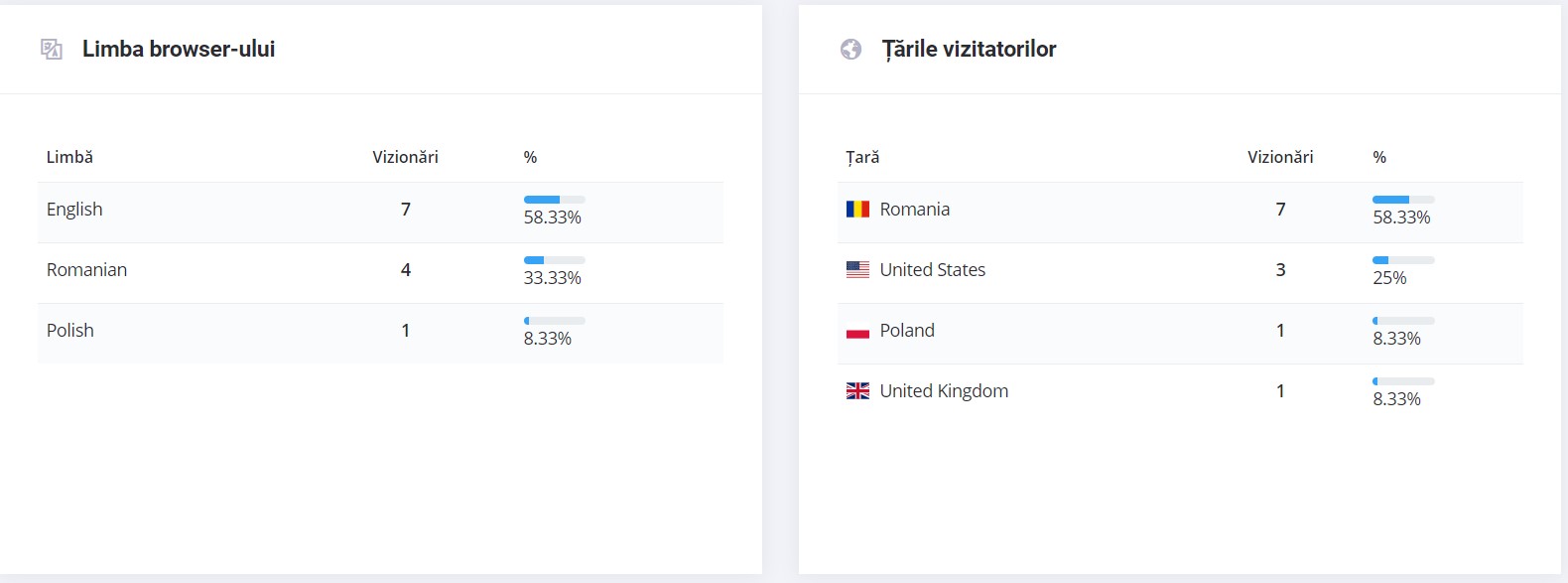The width and height of the screenshot is (1568, 583).
Task: Select the Polish language row
Action: [380, 334]
